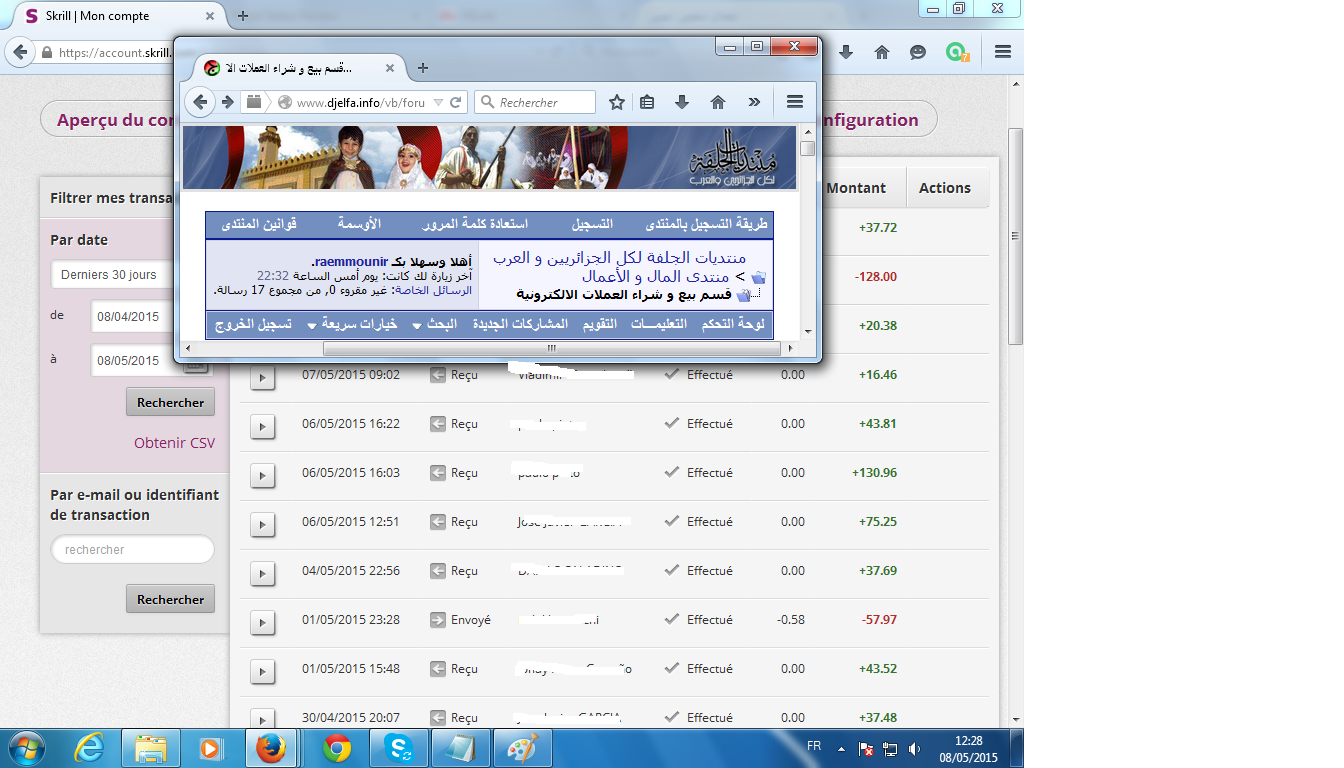Open new tab in djelfa.info window
Screen dimensions: 1344x768
[423, 68]
